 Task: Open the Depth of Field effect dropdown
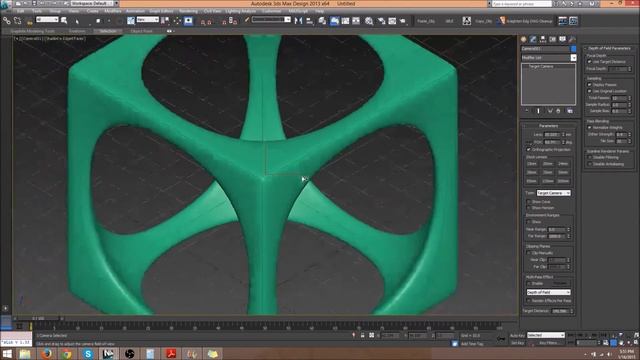click(549, 292)
